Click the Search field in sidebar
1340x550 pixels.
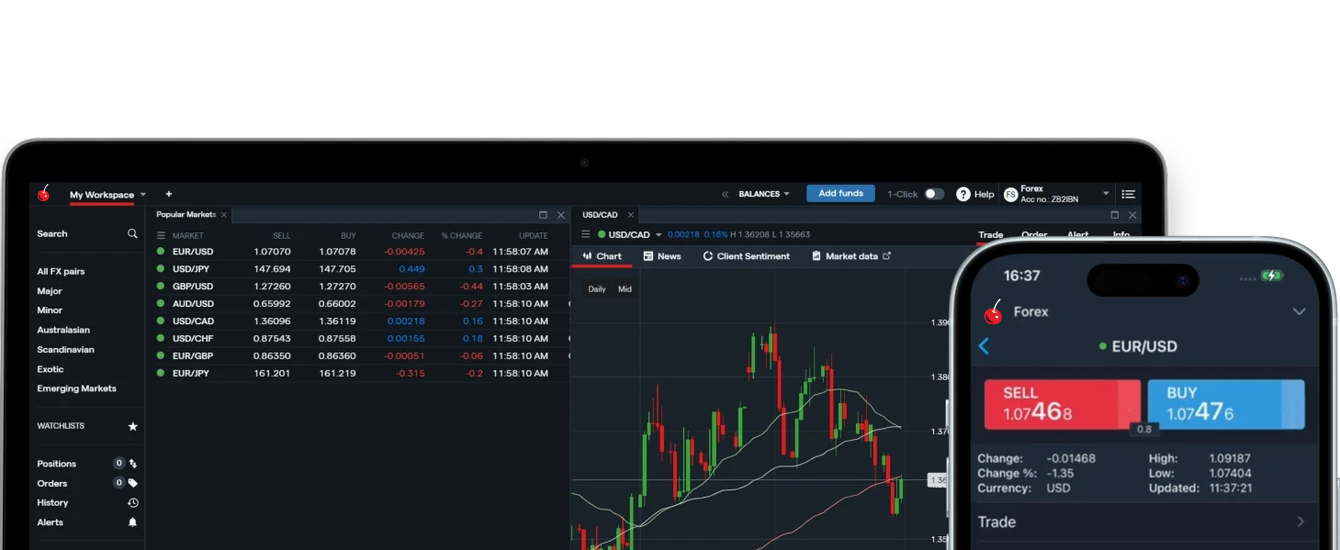point(87,234)
